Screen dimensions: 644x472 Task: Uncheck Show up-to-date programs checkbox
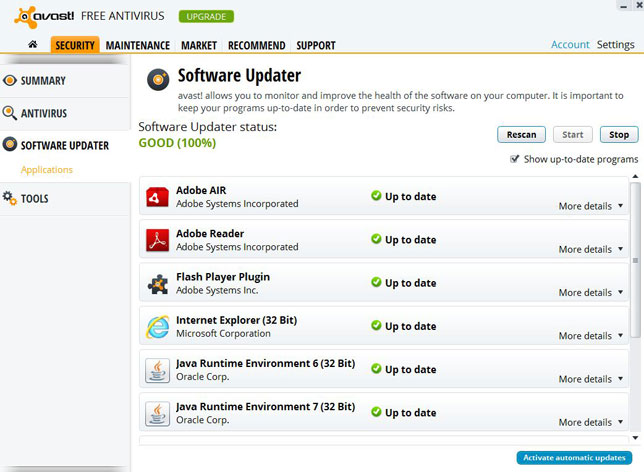coord(514,159)
